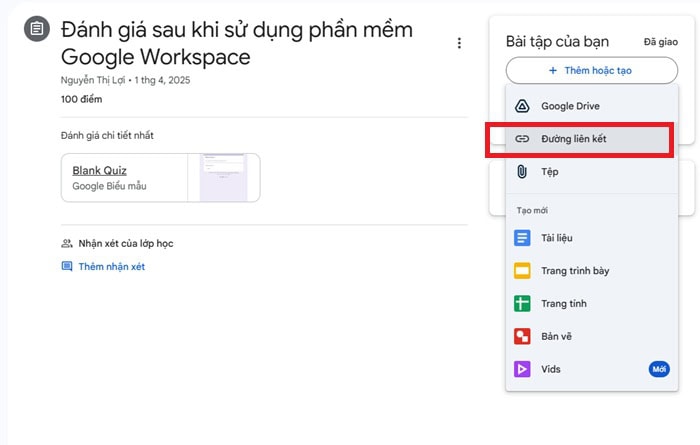700x445 pixels.
Task: Choose Tệp from the attachment menu
Action: 550,172
